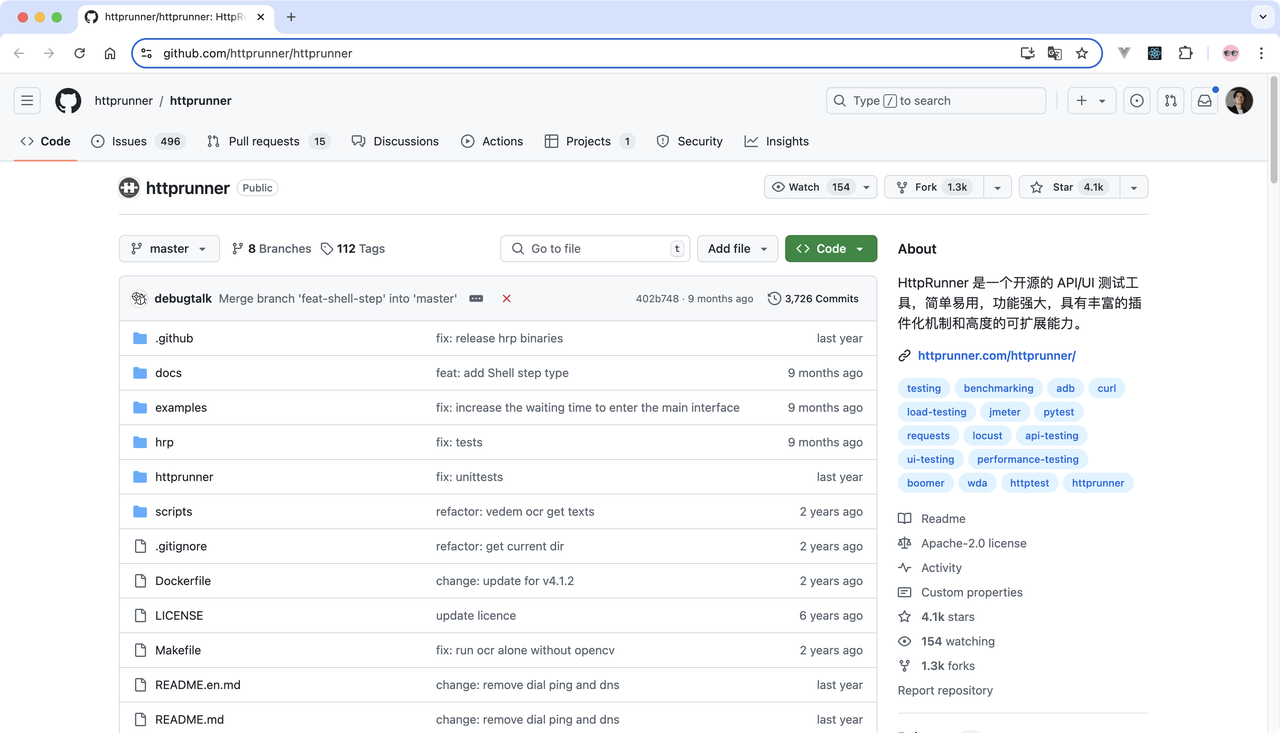
Task: Open the Security tab
Action: pos(689,141)
